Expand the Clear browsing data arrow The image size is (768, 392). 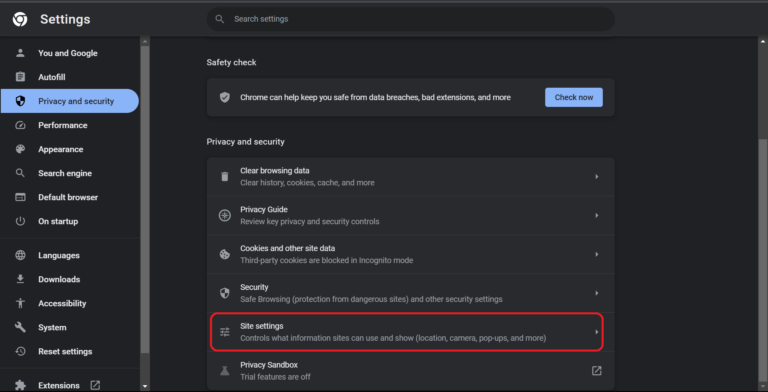[x=597, y=176]
